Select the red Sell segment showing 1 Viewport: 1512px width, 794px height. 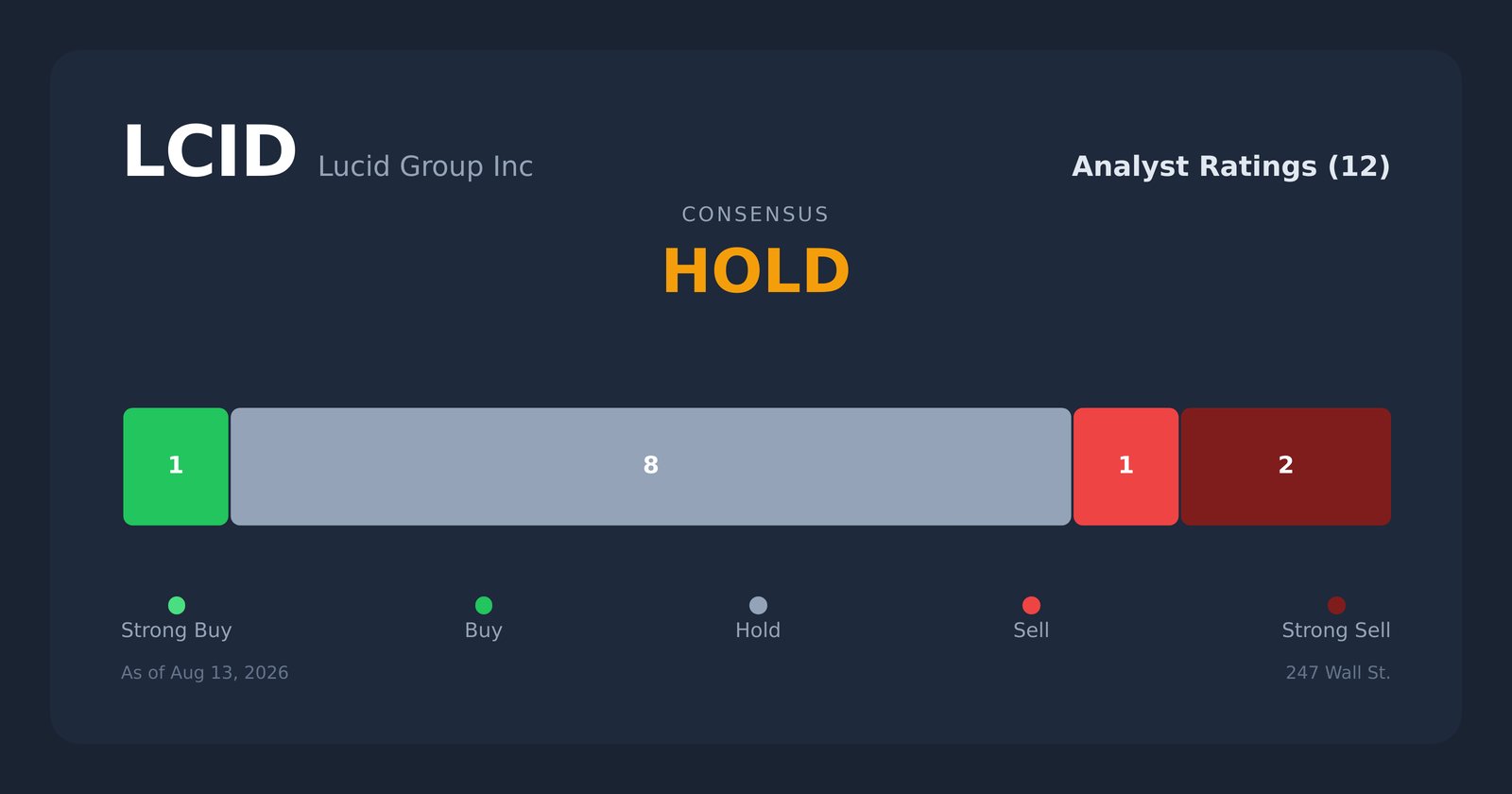(1126, 467)
